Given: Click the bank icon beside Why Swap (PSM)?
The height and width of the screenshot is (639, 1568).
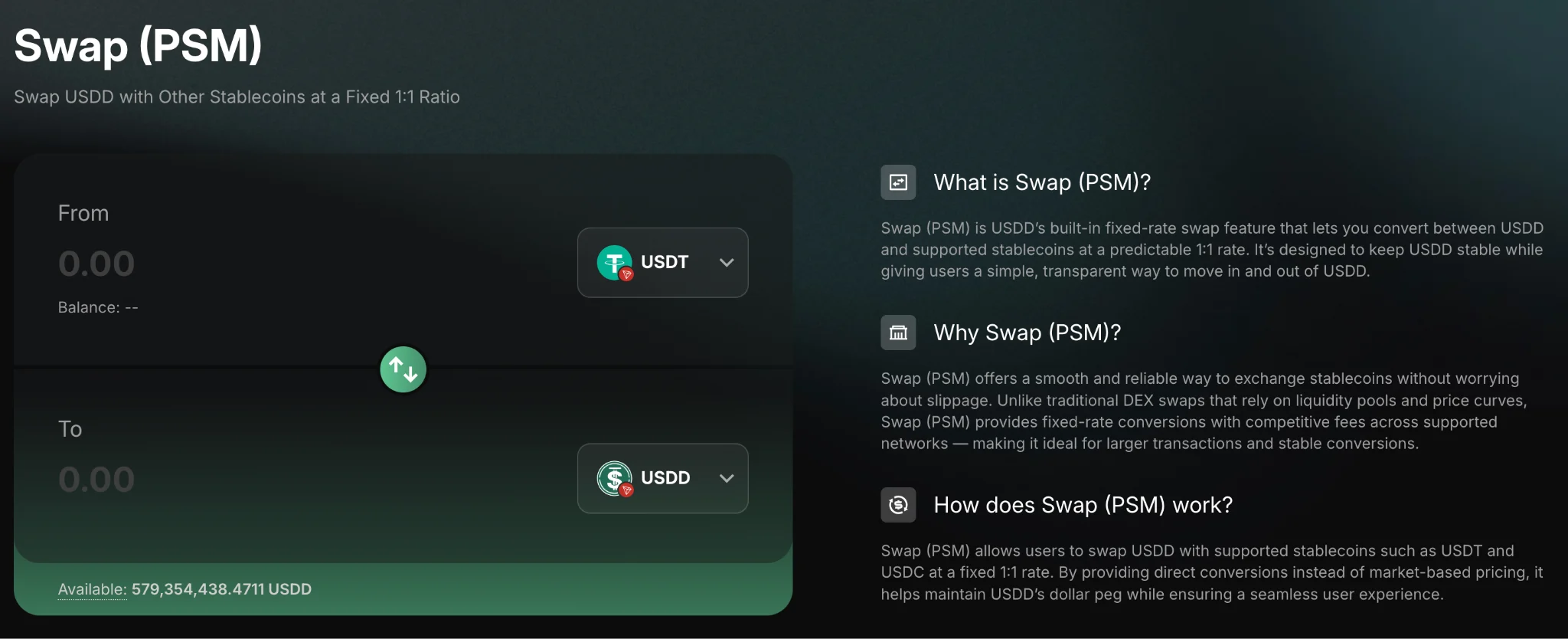Looking at the screenshot, I should (x=898, y=333).
